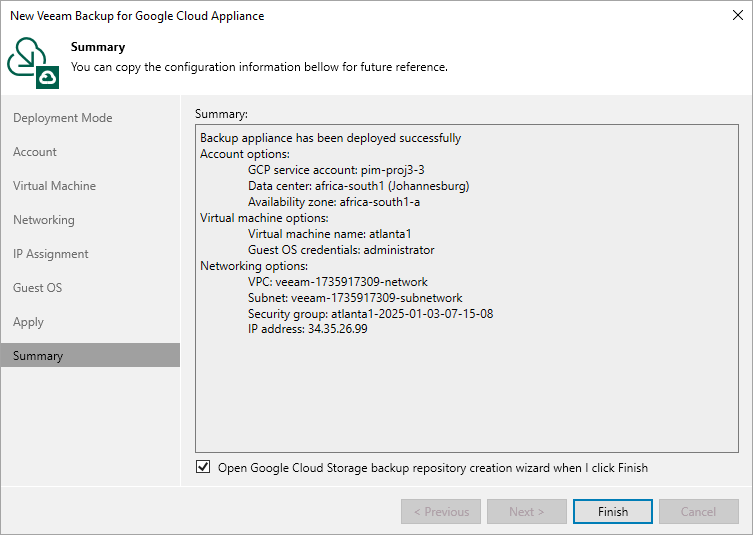This screenshot has height=535, width=753.
Task: Click the disabled Next button
Action: [527, 511]
